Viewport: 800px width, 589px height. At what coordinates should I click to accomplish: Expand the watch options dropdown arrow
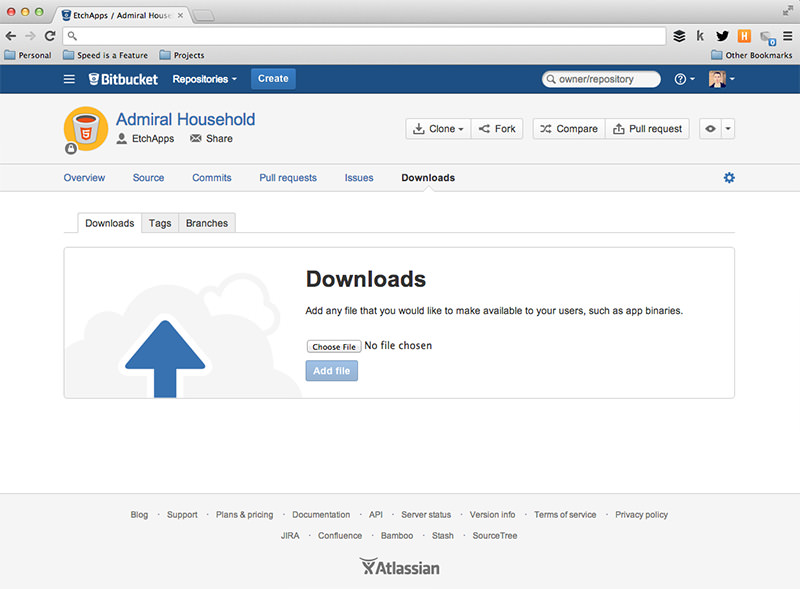pyautogui.click(x=728, y=129)
